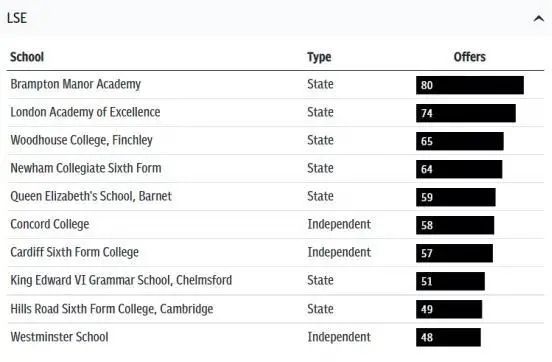Select King Edward VI Grammar School, Chelmsford

[x=121, y=280]
